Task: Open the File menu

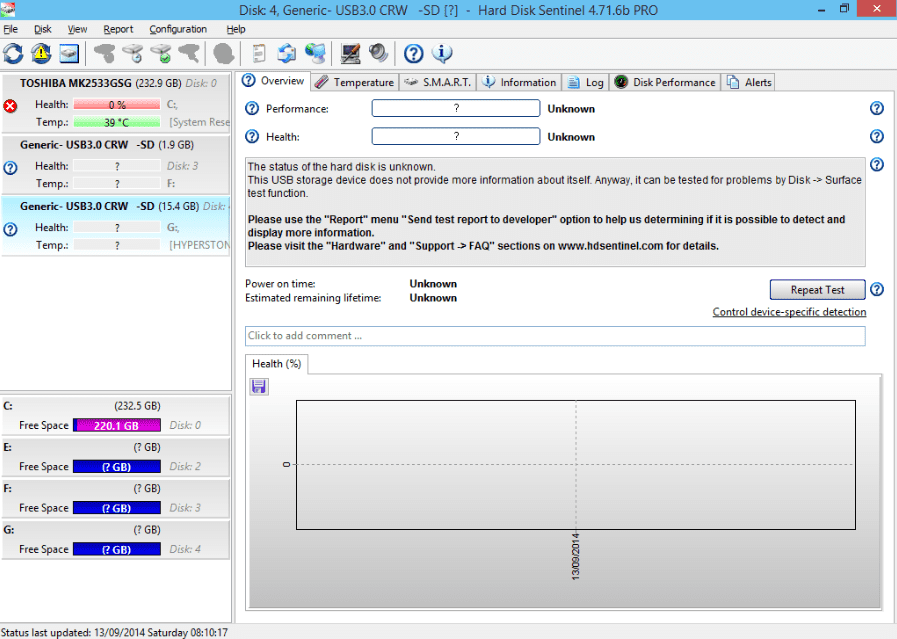Action: coord(10,29)
